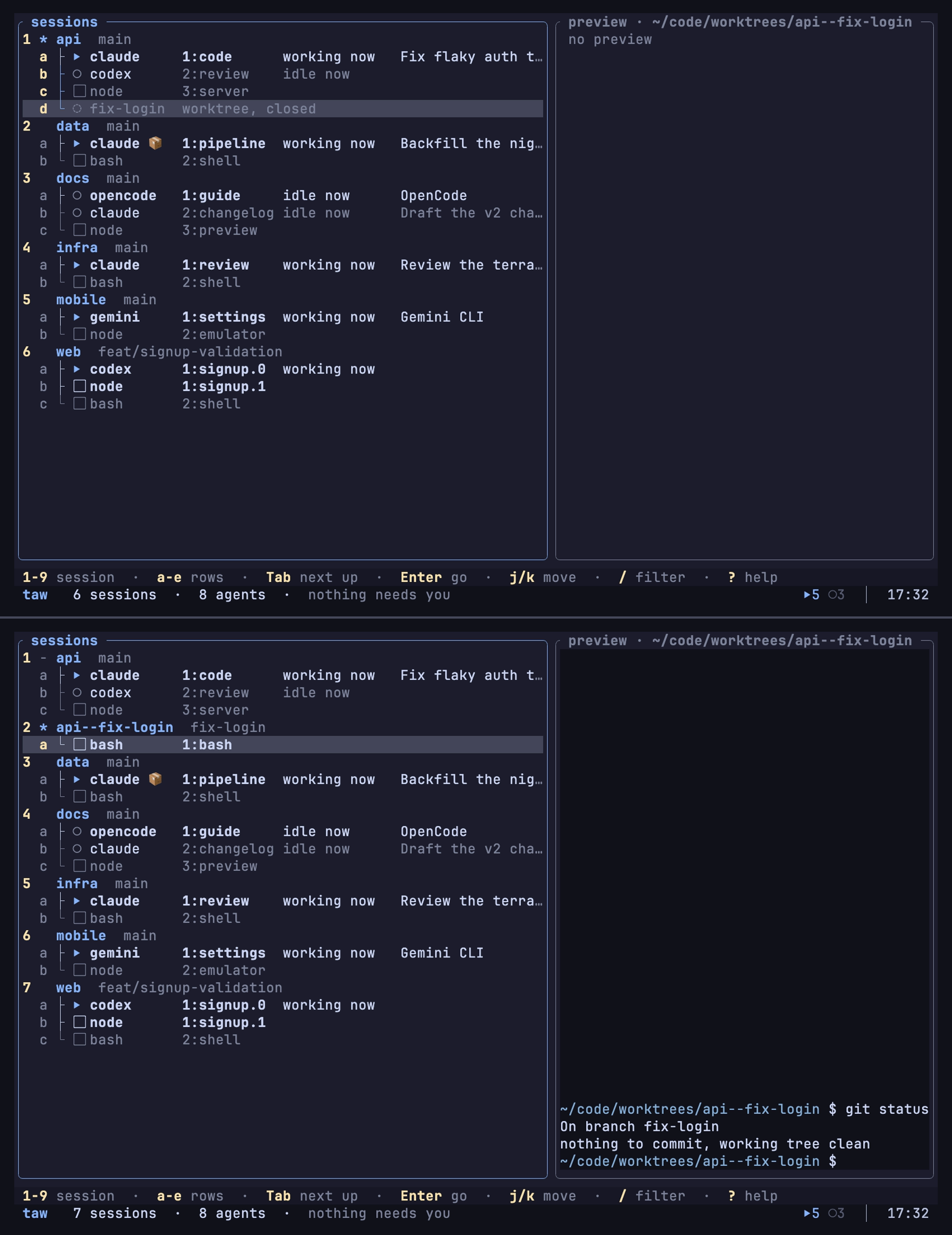Click square icon of node 2:emulator under session 6 mobile
Image resolution: width=952 pixels, height=1235 pixels.
(x=80, y=970)
